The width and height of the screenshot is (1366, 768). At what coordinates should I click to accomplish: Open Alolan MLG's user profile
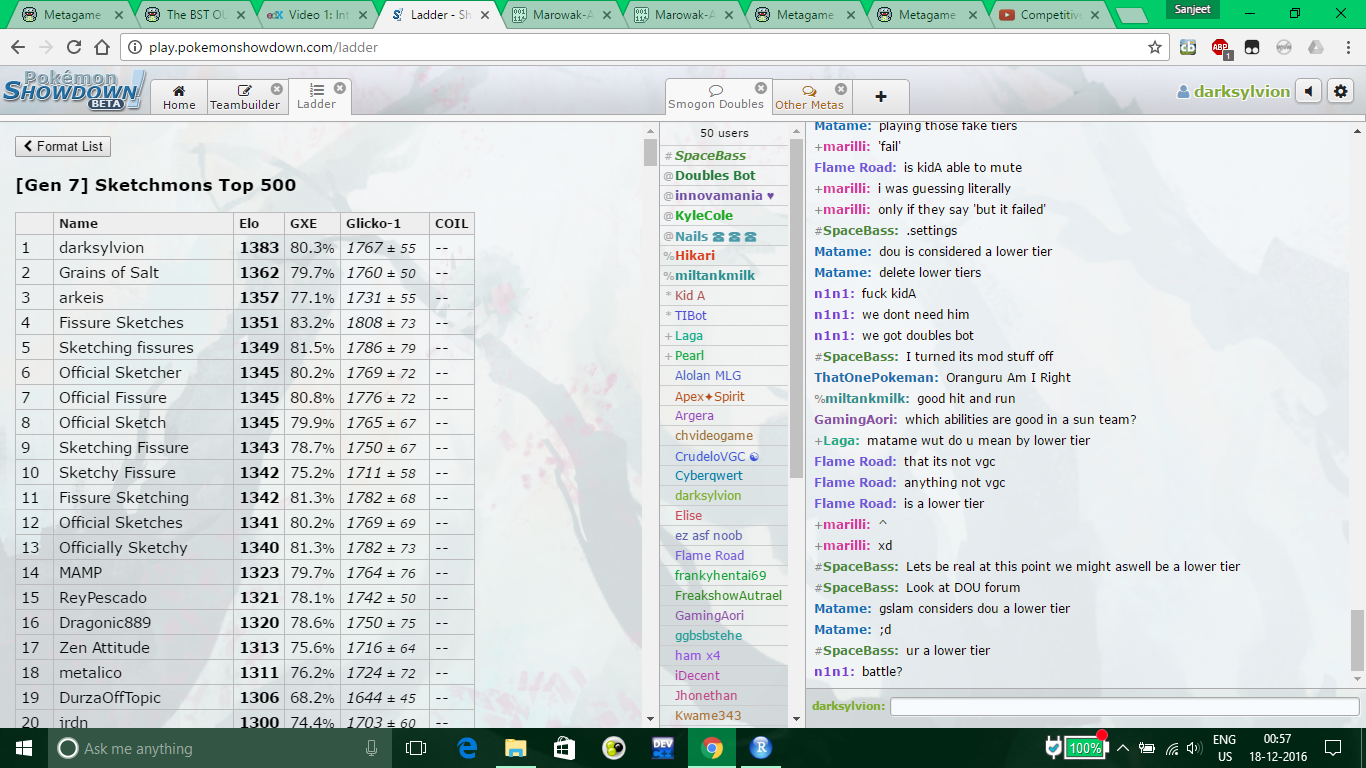[708, 375]
